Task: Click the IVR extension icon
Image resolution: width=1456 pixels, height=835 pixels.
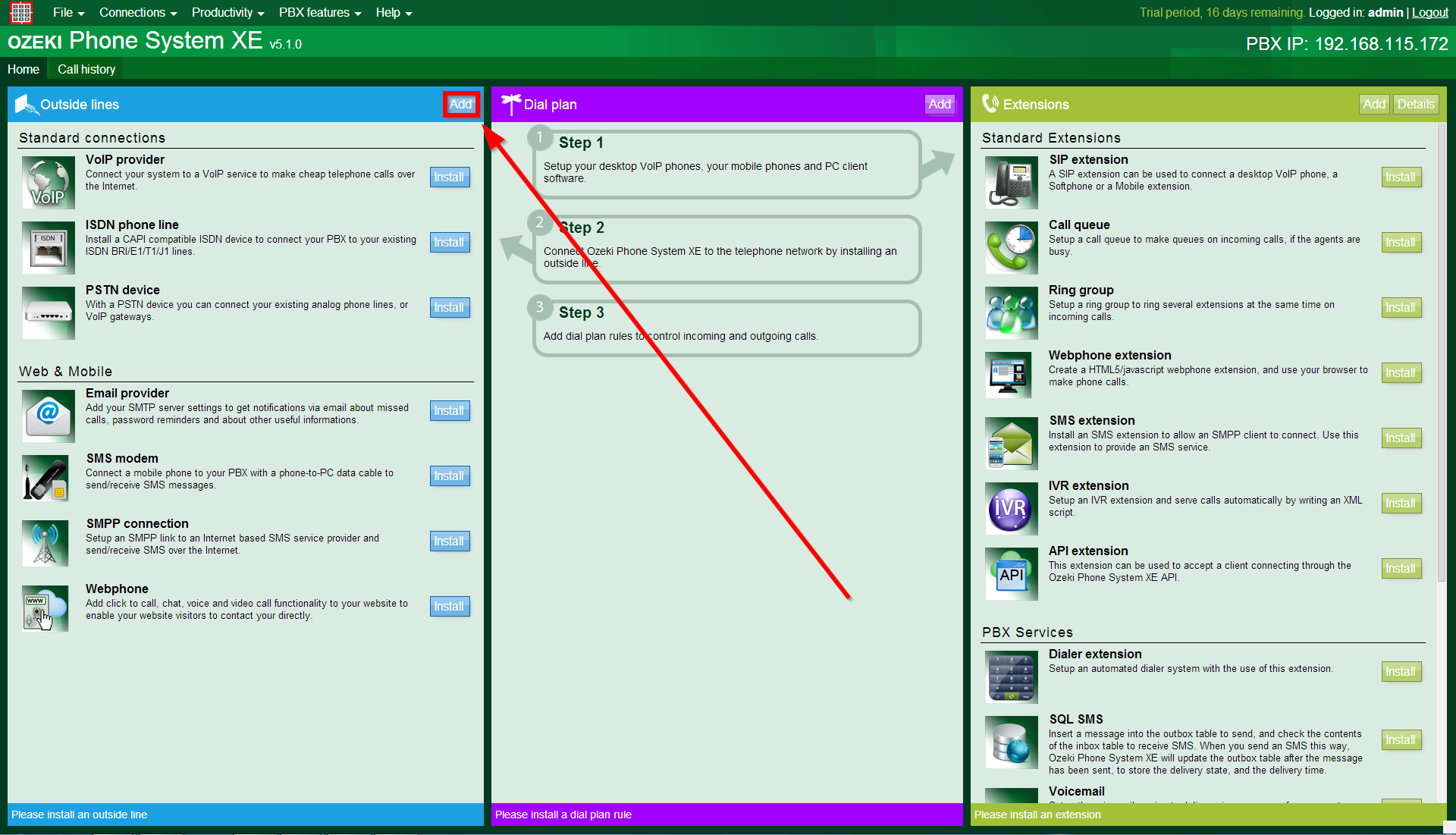Action: [1011, 509]
